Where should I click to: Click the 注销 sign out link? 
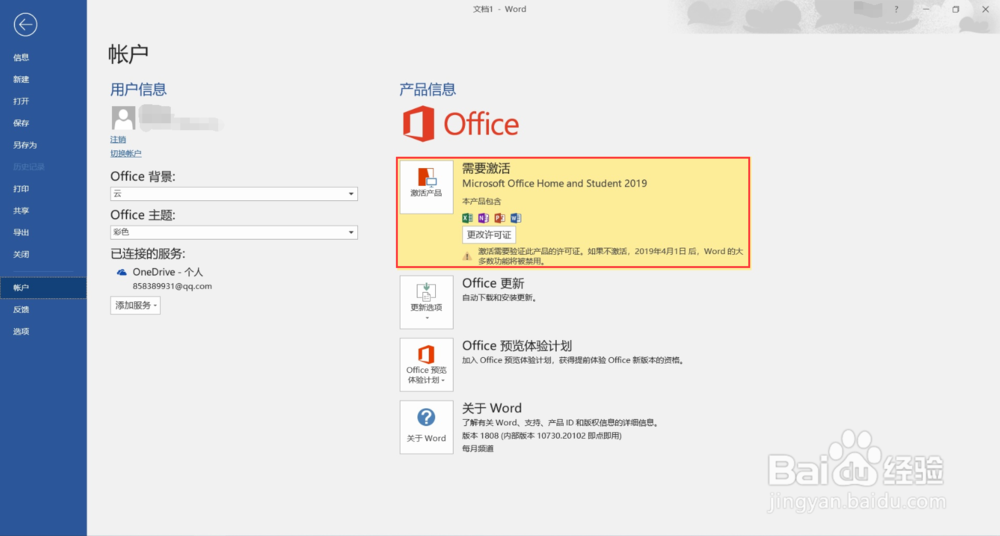[x=118, y=140]
